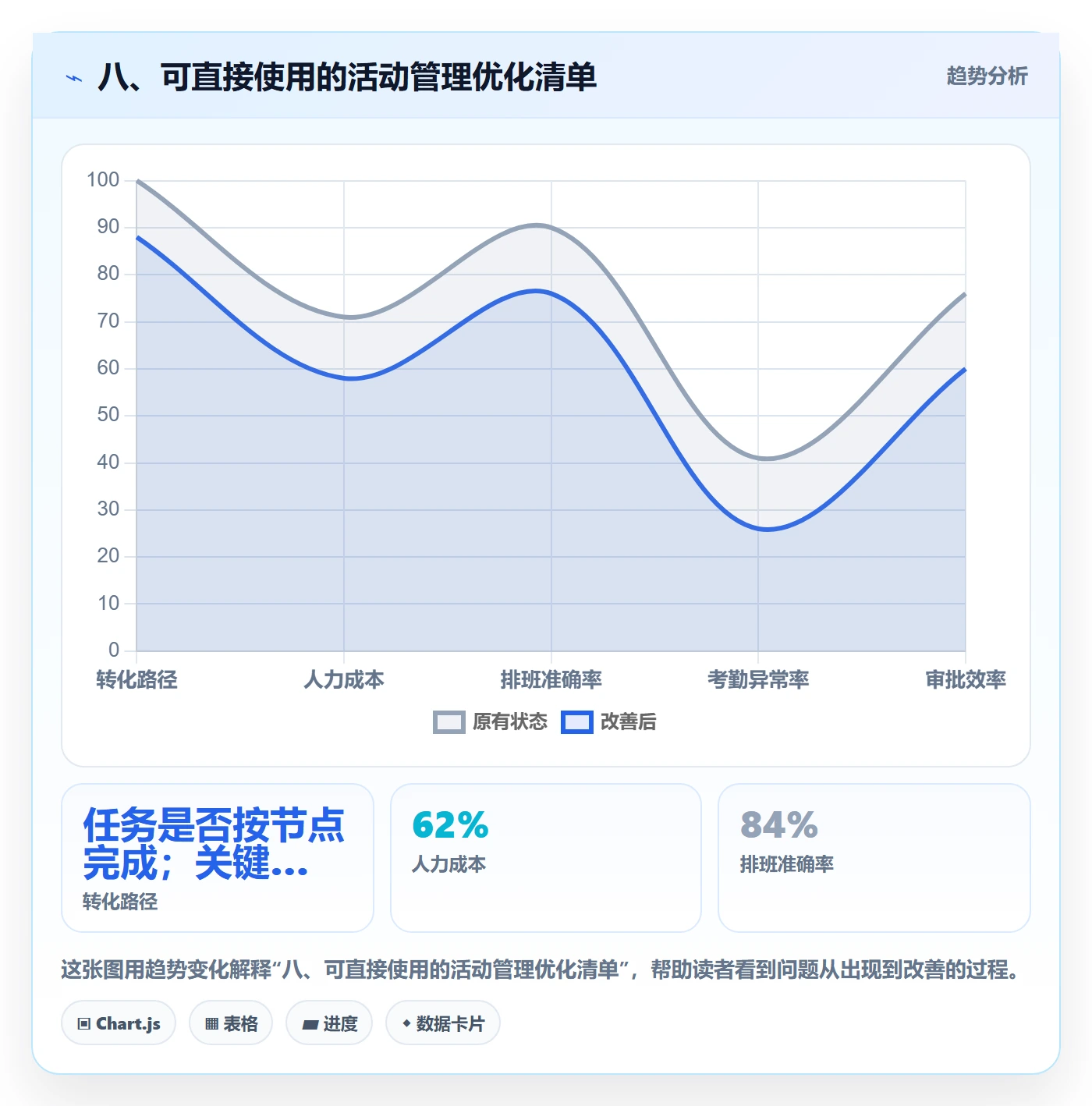Click the 人力成本 x-axis label
The image size is (1092, 1106).
(344, 679)
